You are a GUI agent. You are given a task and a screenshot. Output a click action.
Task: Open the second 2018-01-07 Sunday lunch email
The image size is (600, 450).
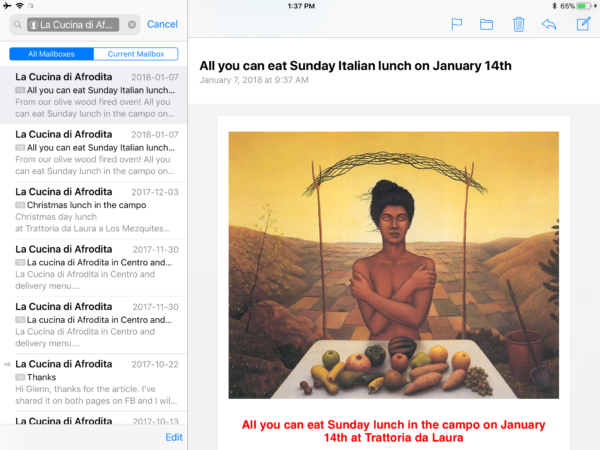click(94, 153)
